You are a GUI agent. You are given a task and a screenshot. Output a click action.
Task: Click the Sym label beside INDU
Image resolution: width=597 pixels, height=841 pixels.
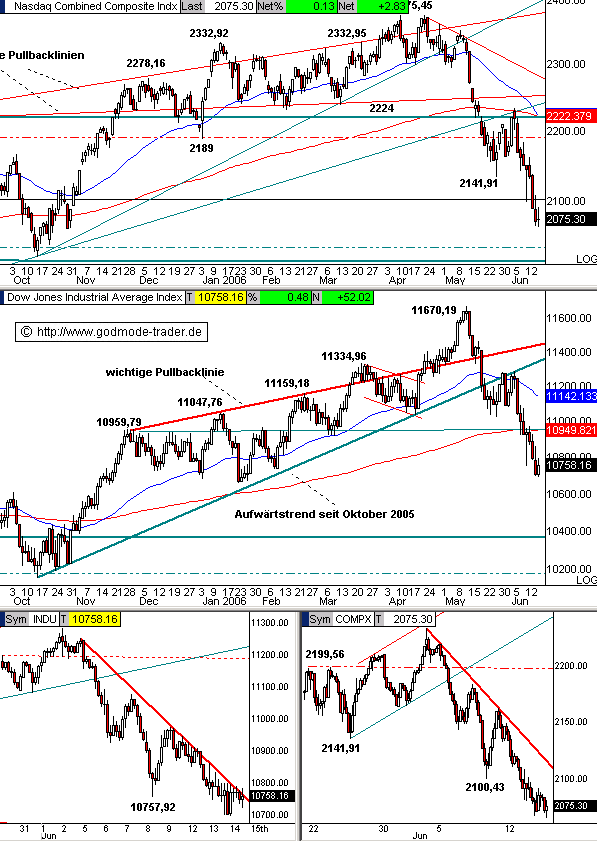tap(16, 619)
